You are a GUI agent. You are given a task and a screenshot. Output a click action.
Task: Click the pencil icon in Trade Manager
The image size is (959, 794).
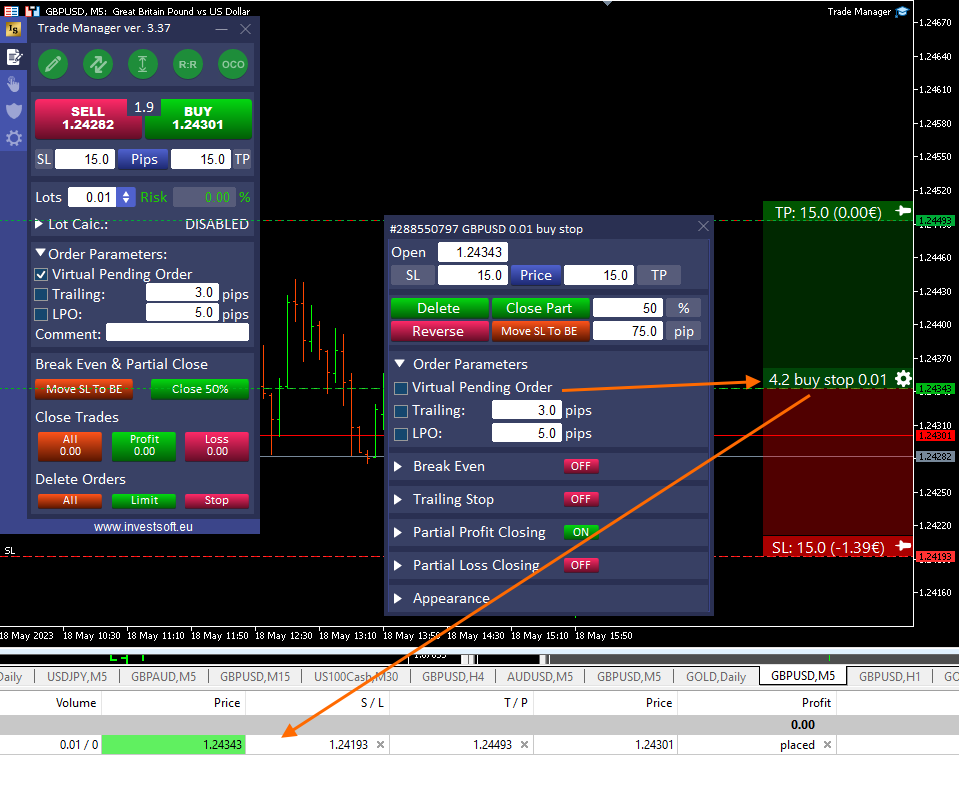(x=53, y=64)
